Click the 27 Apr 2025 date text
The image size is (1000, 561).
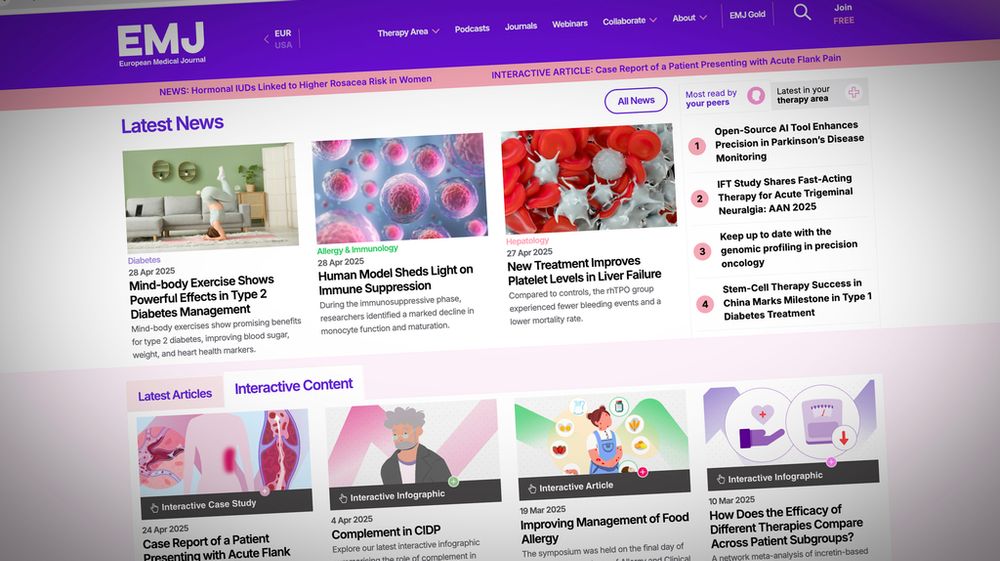point(529,252)
